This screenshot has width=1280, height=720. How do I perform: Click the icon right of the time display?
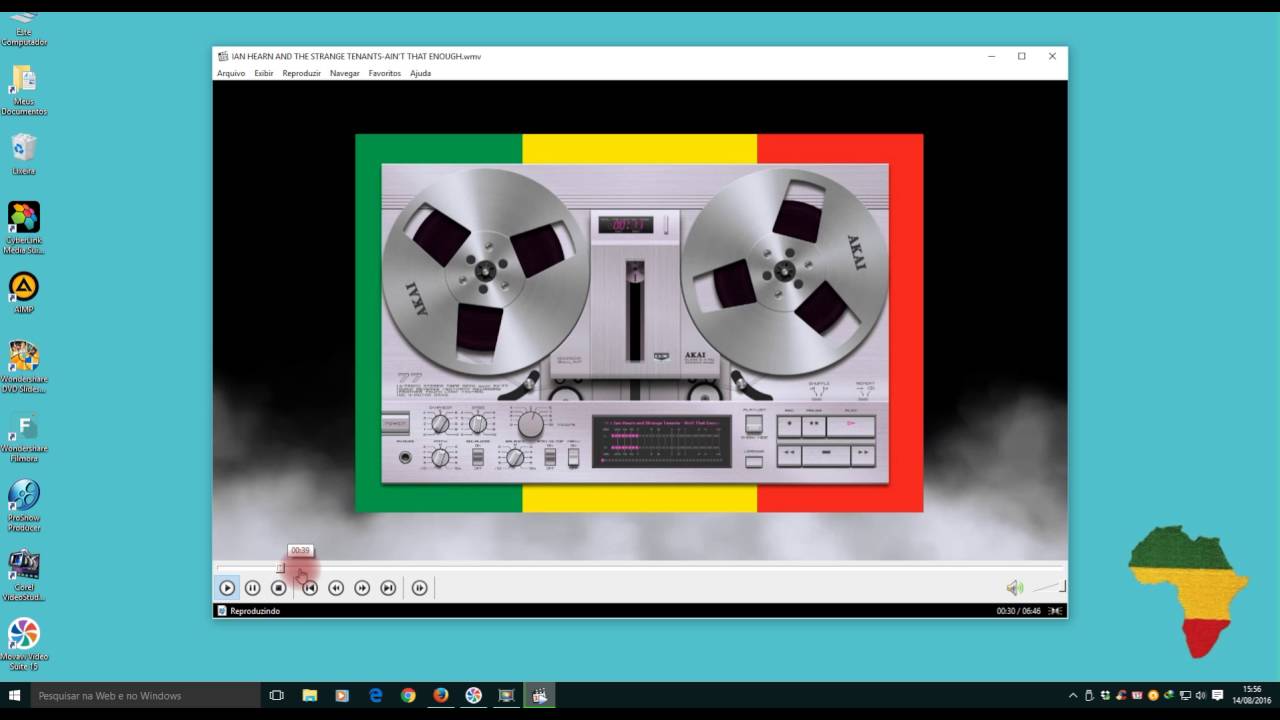coord(1054,611)
